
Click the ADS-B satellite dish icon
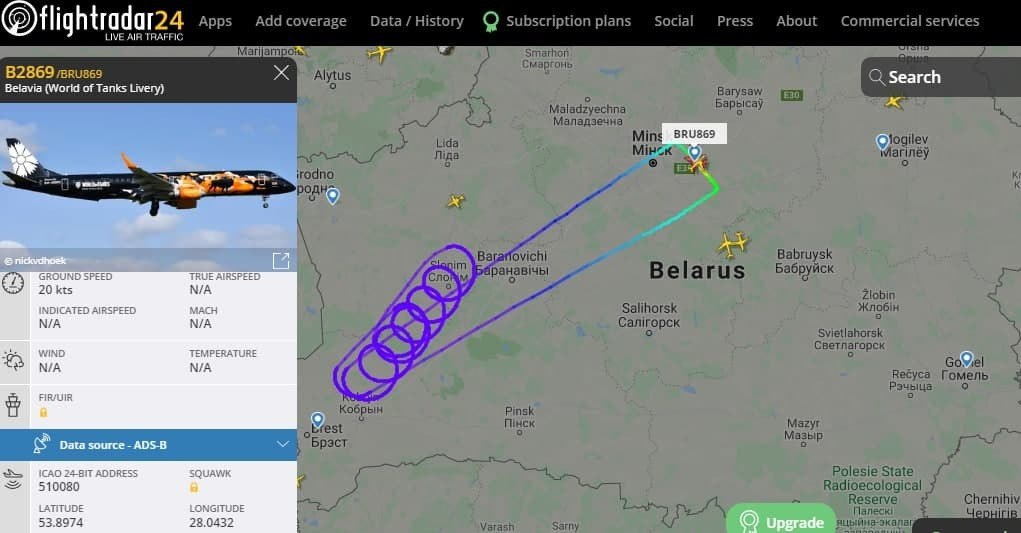coord(42,444)
